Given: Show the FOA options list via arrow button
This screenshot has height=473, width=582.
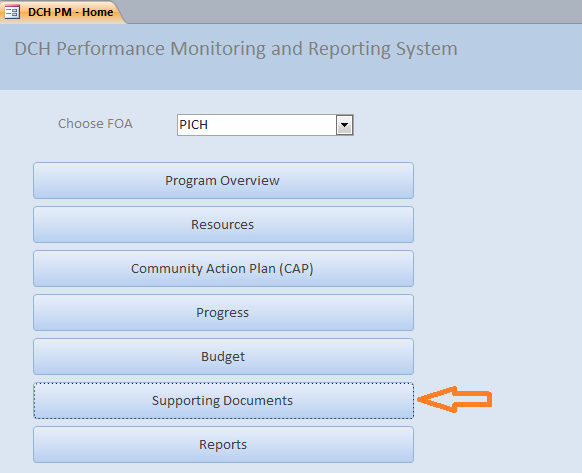Looking at the screenshot, I should (x=344, y=125).
